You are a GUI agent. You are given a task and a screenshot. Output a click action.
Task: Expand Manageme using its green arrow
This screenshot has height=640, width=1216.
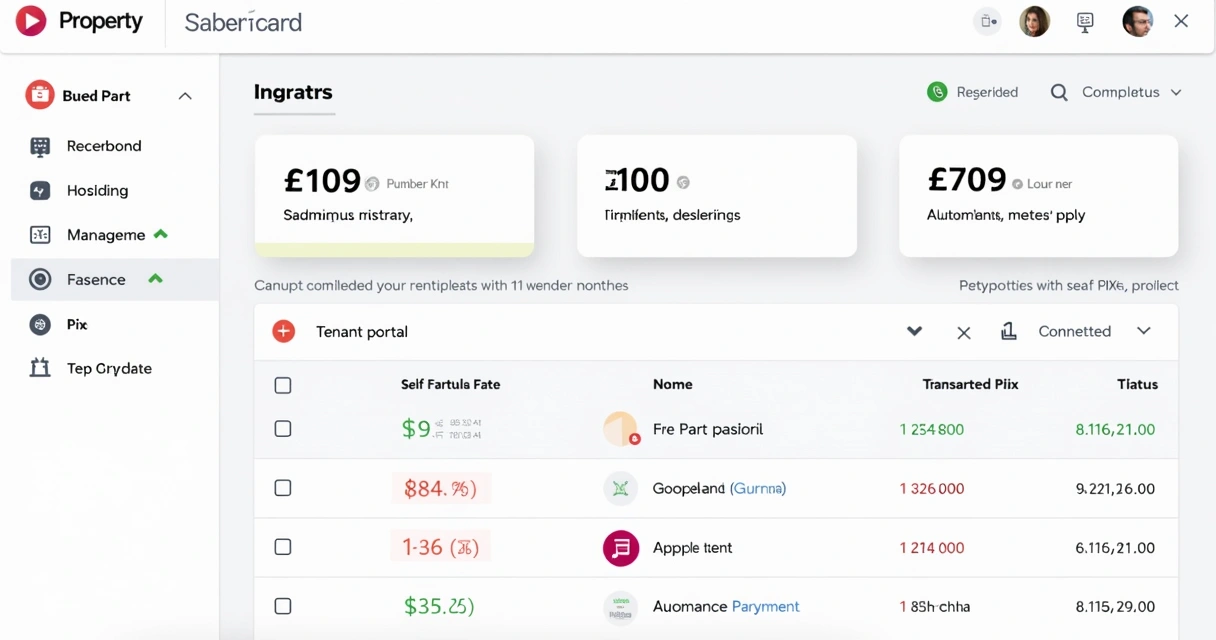161,234
